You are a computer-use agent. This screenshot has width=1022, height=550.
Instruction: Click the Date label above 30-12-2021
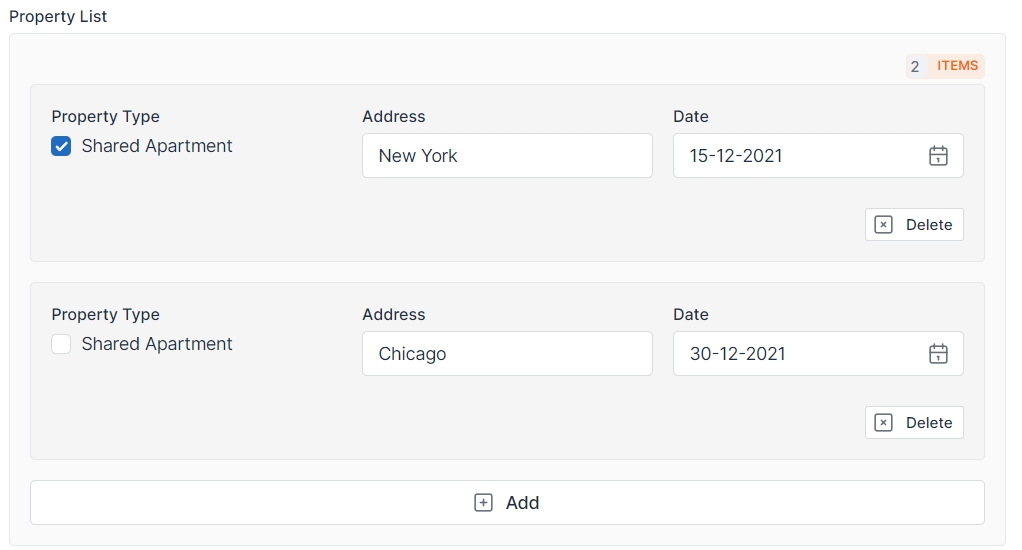pyautogui.click(x=691, y=315)
